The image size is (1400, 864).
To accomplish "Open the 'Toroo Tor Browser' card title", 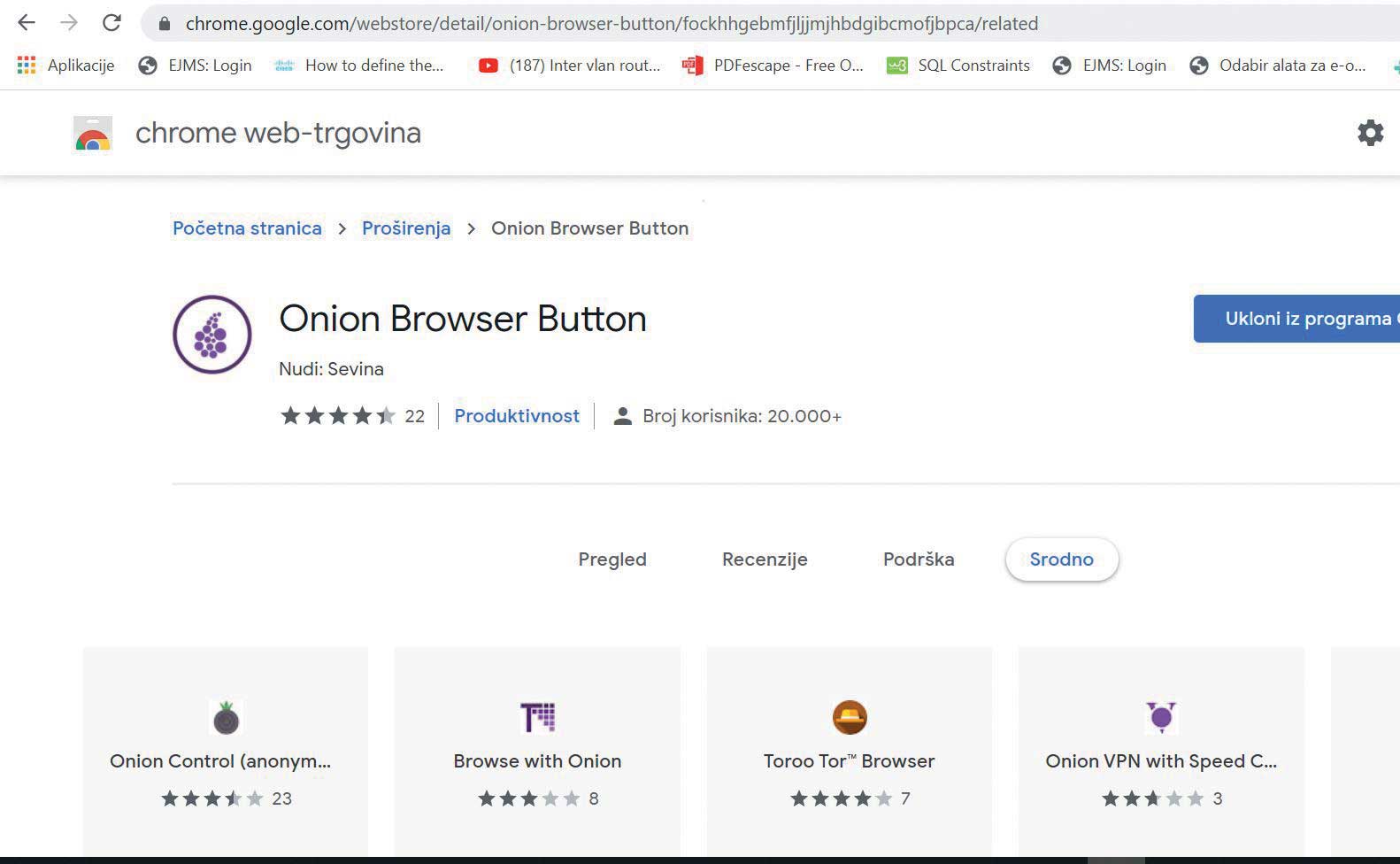I will (x=850, y=761).
